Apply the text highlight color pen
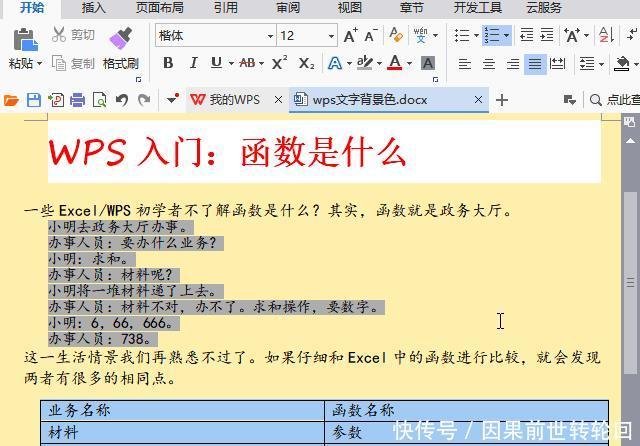Viewport: 640px width, 446px height. point(364,63)
